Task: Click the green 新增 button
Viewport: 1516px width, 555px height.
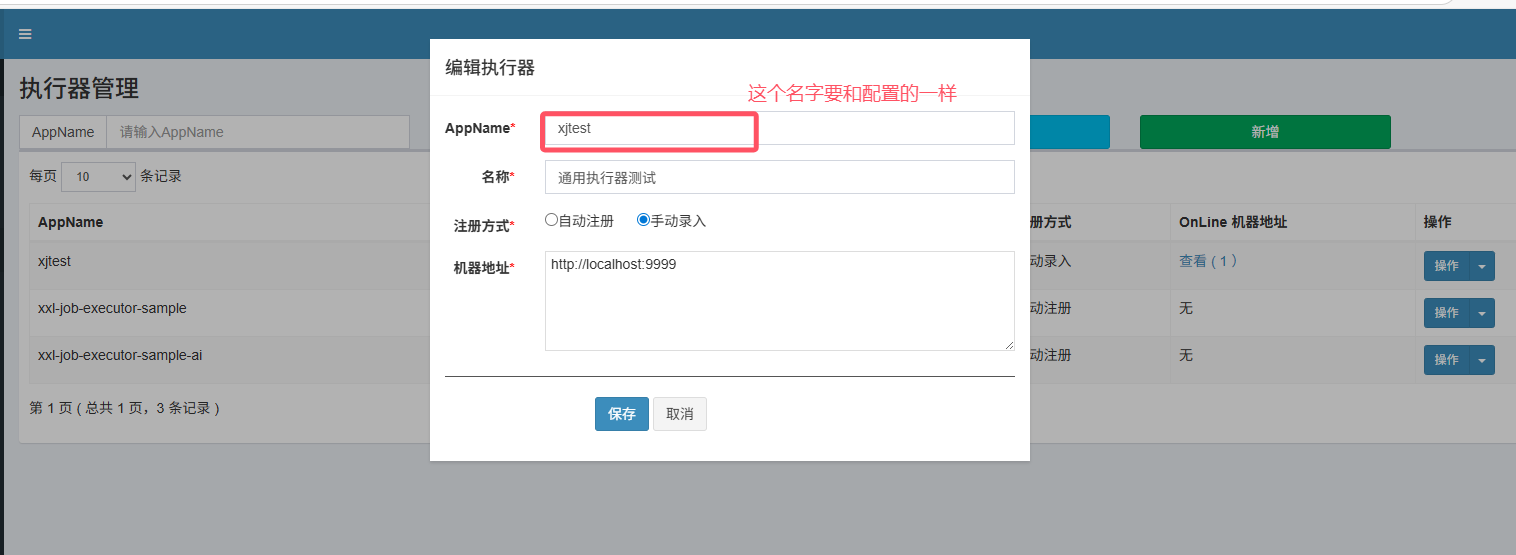Action: pyautogui.click(x=1264, y=132)
